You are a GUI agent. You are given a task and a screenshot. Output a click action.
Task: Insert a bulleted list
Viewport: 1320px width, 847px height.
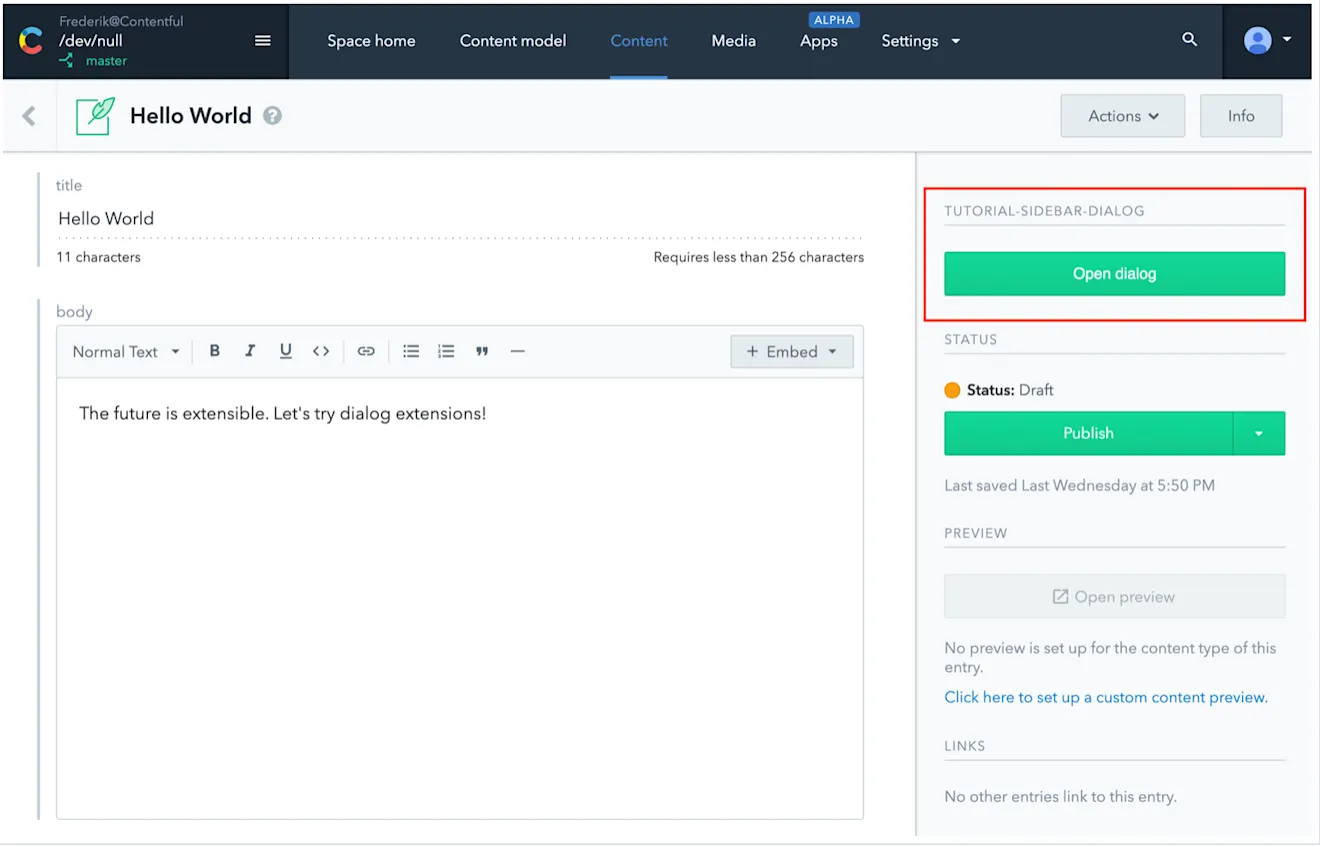click(x=411, y=351)
